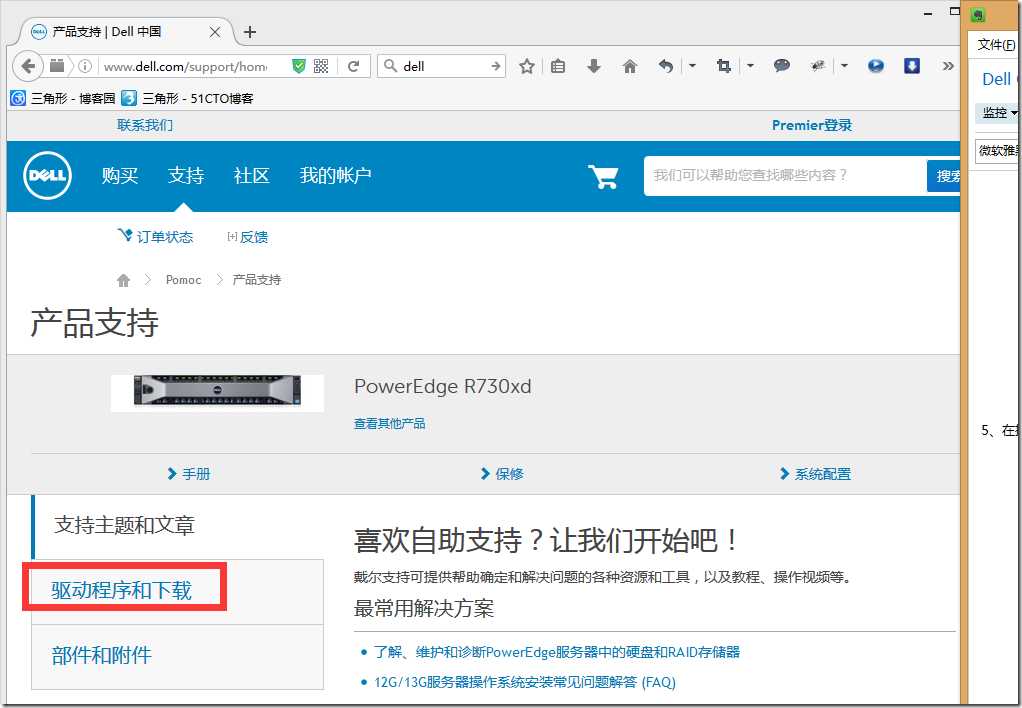
Task: Open the site information icon in address bar
Action: click(85, 66)
